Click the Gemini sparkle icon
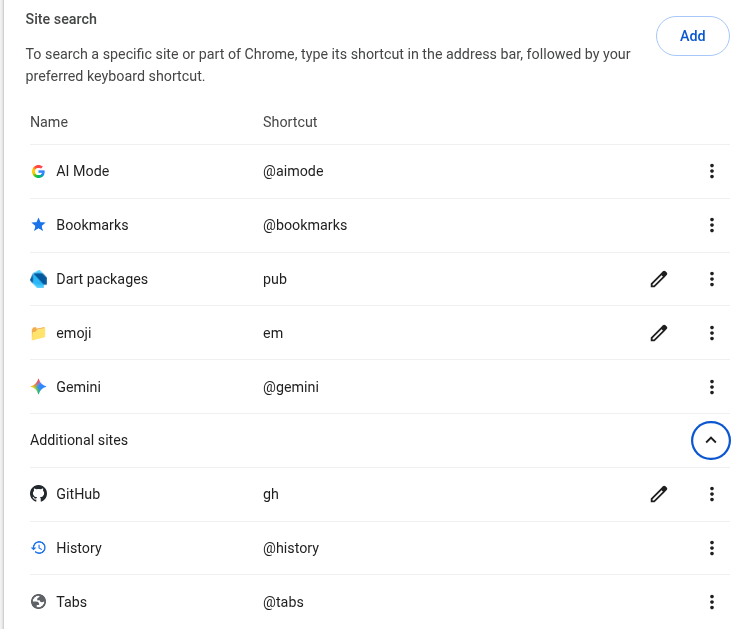The image size is (751, 629). tap(38, 387)
